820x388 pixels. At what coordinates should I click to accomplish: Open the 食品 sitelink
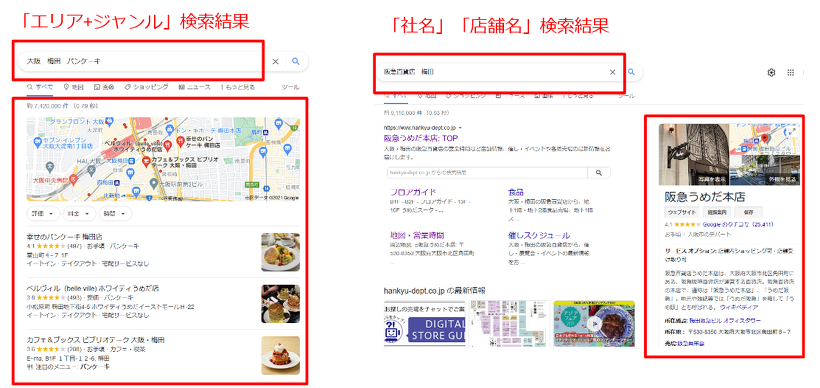tap(516, 192)
